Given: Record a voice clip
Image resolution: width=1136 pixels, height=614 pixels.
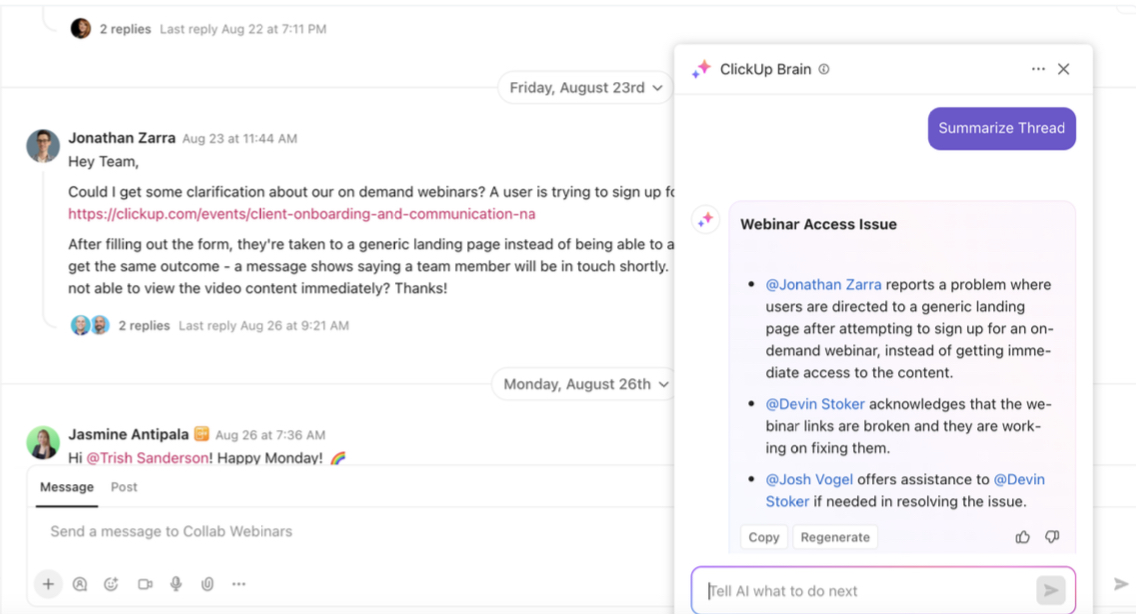Looking at the screenshot, I should click(x=176, y=584).
